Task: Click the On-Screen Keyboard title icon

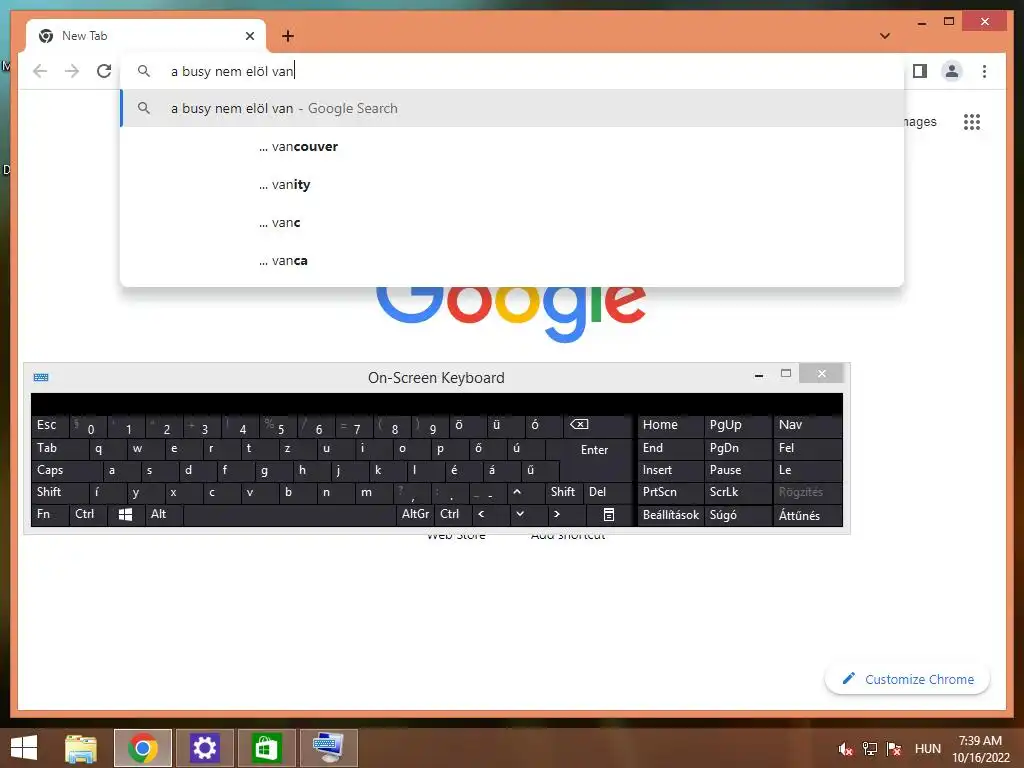Action: point(41,377)
